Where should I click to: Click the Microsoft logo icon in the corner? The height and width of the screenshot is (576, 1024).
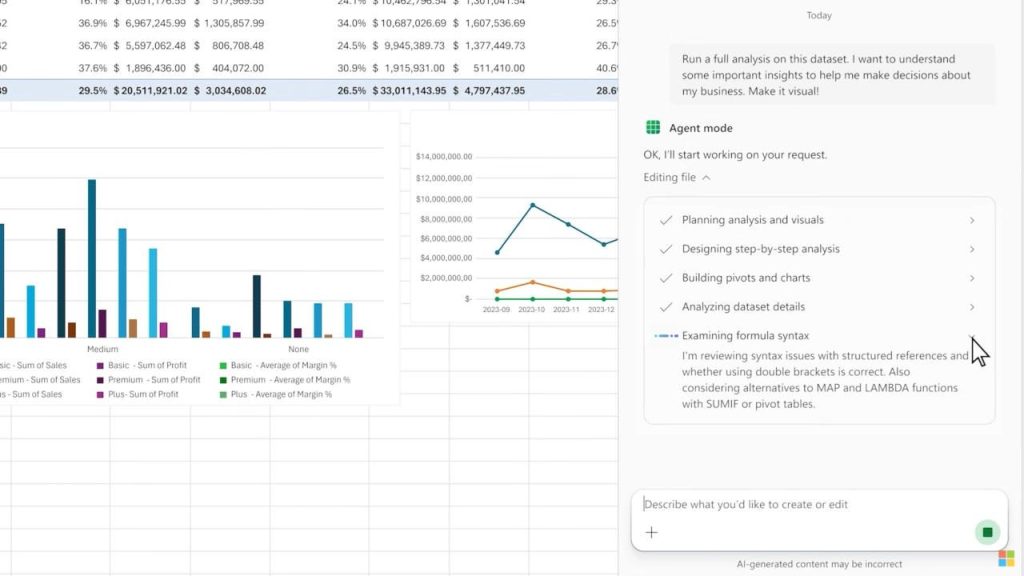click(1006, 558)
